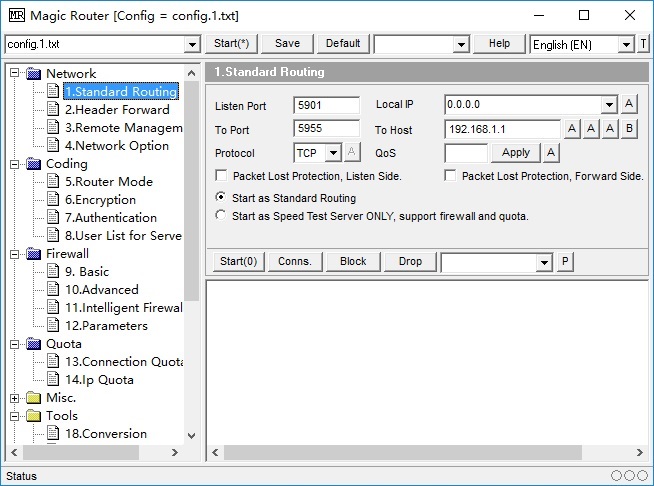Collapse the Quota tree node
654x486 pixels.
(15, 344)
